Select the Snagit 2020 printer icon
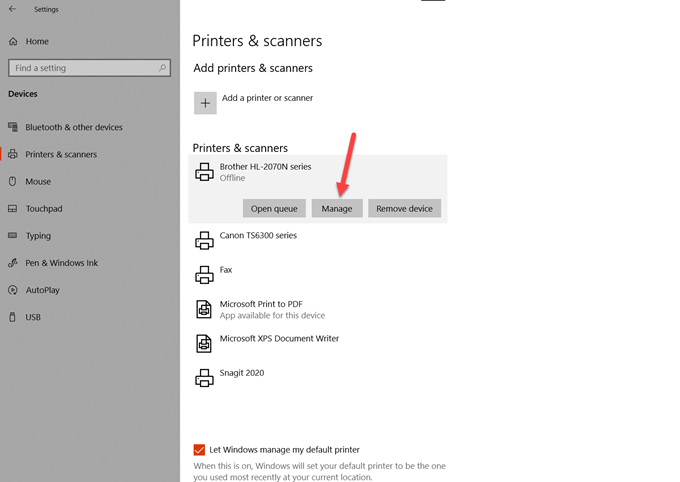Image resolution: width=680 pixels, height=482 pixels. click(x=204, y=377)
